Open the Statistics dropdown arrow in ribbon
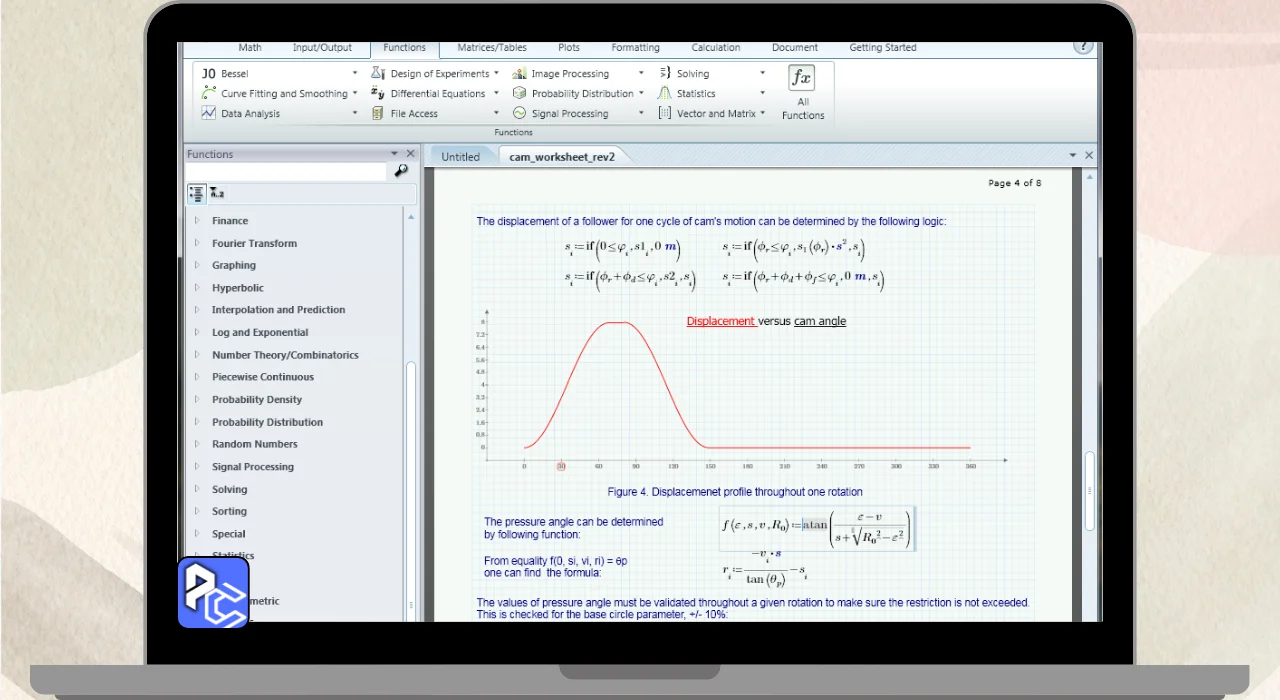The image size is (1280, 700). pyautogui.click(x=762, y=94)
